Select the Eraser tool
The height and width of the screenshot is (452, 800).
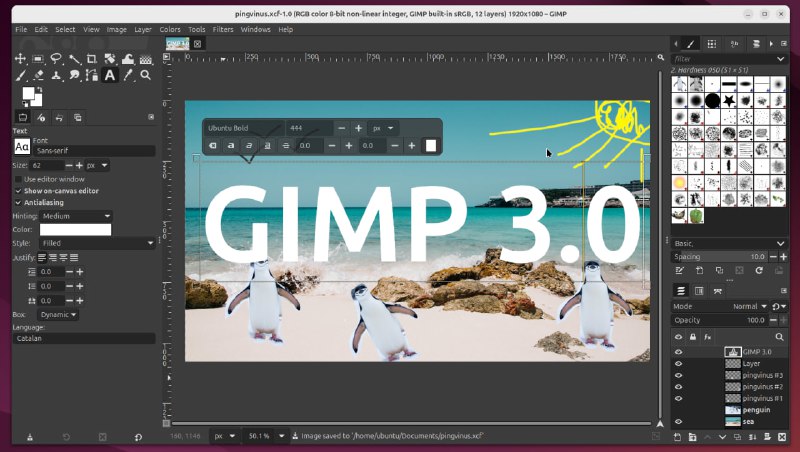point(38,76)
